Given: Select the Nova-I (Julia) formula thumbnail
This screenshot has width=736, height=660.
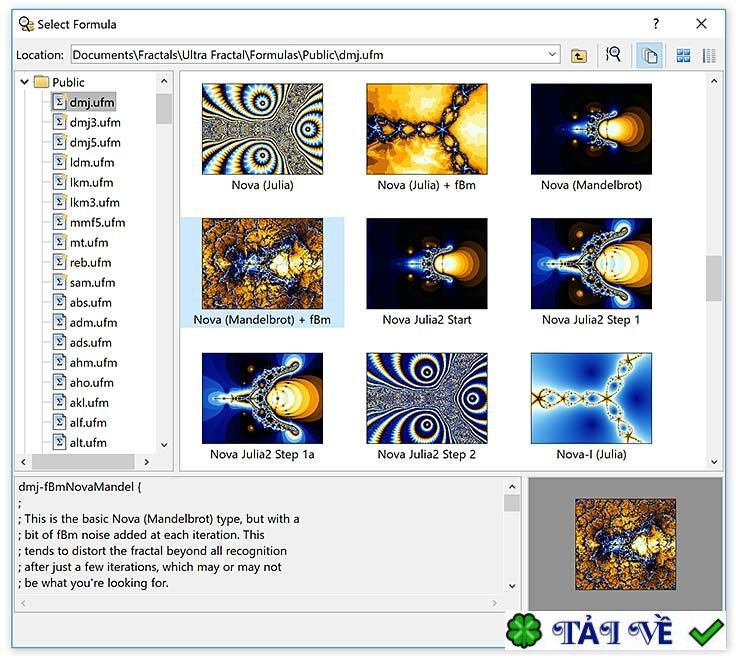Looking at the screenshot, I should tap(591, 397).
